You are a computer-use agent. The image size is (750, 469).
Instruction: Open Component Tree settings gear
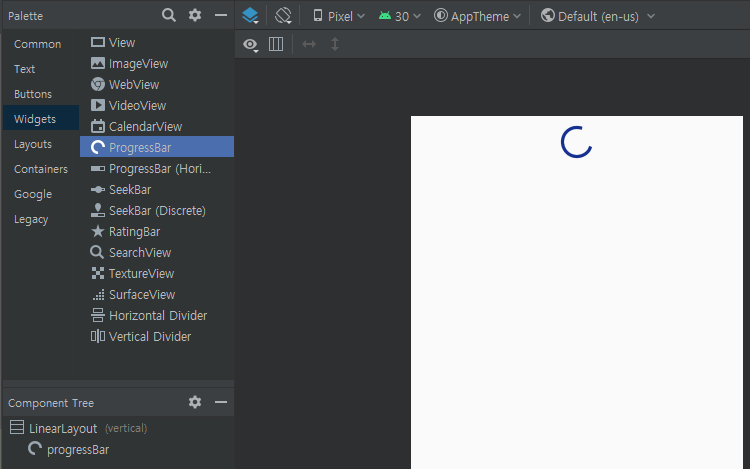tap(195, 402)
